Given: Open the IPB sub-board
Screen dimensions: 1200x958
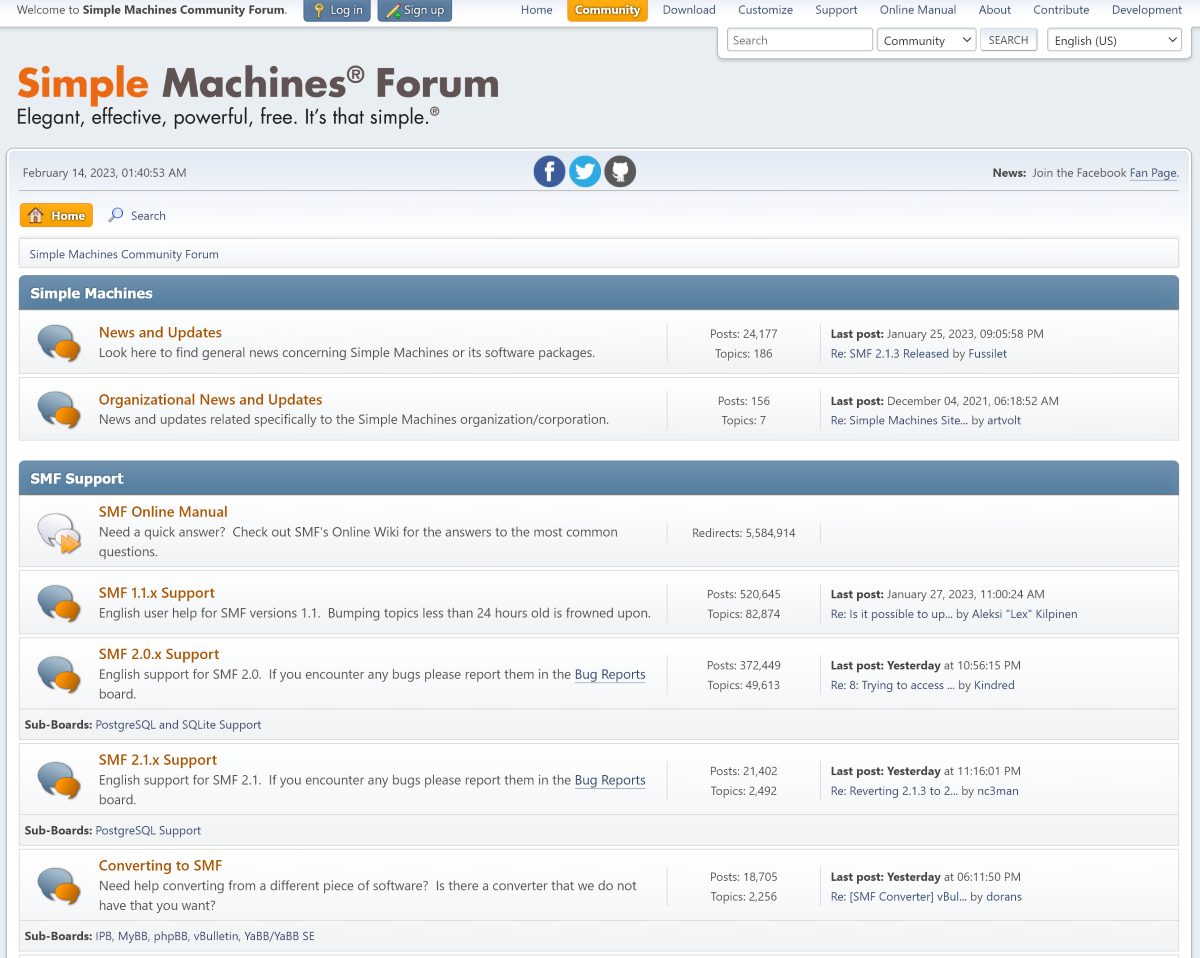Looking at the screenshot, I should [103, 937].
